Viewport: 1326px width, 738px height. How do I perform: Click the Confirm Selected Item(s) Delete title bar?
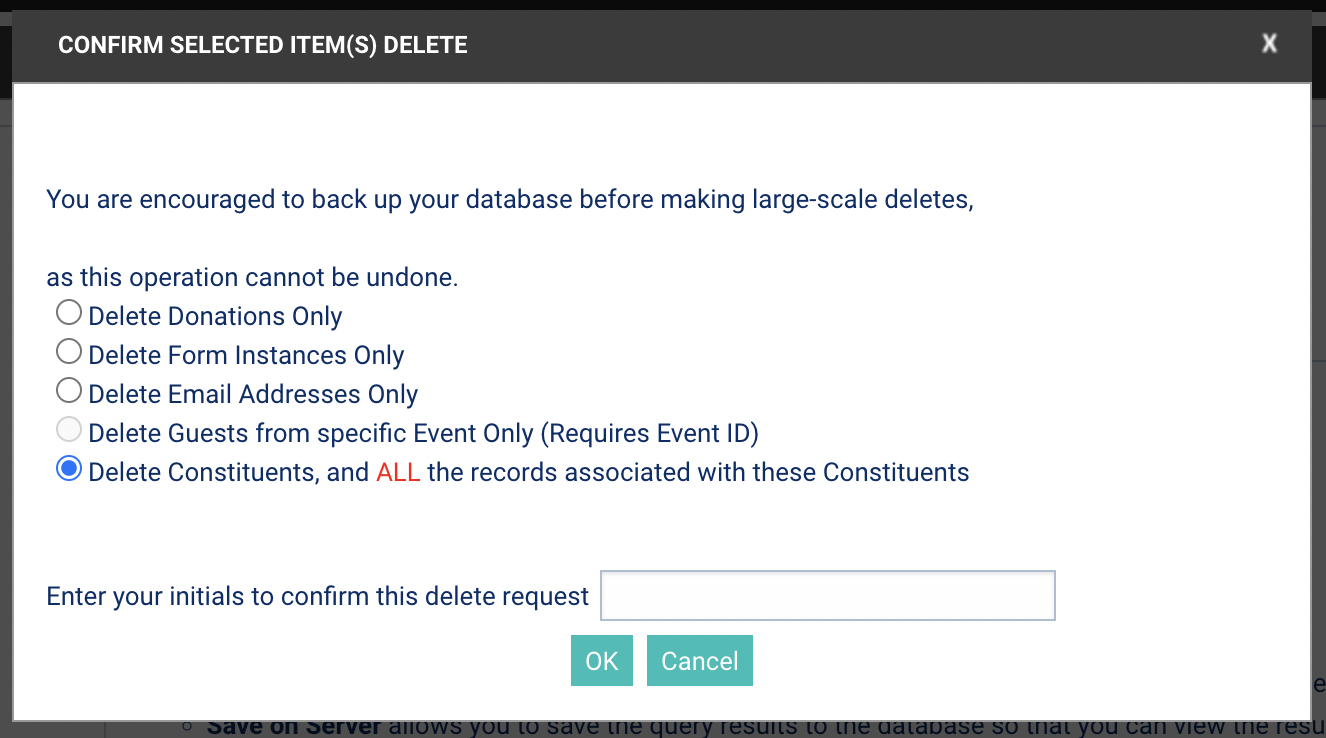(662, 45)
